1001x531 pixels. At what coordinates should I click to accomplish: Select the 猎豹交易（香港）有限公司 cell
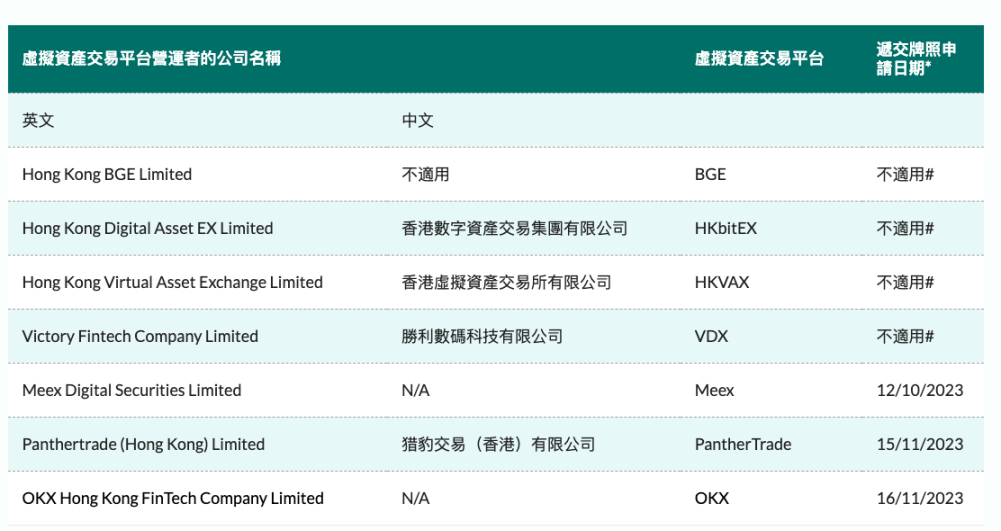pyautogui.click(x=498, y=444)
